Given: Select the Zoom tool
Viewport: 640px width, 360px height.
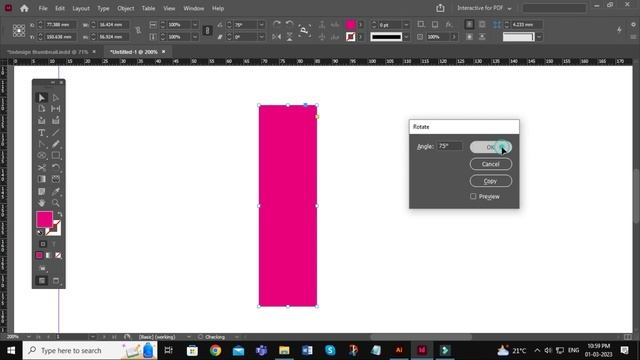Looking at the screenshot, I should click(56, 203).
